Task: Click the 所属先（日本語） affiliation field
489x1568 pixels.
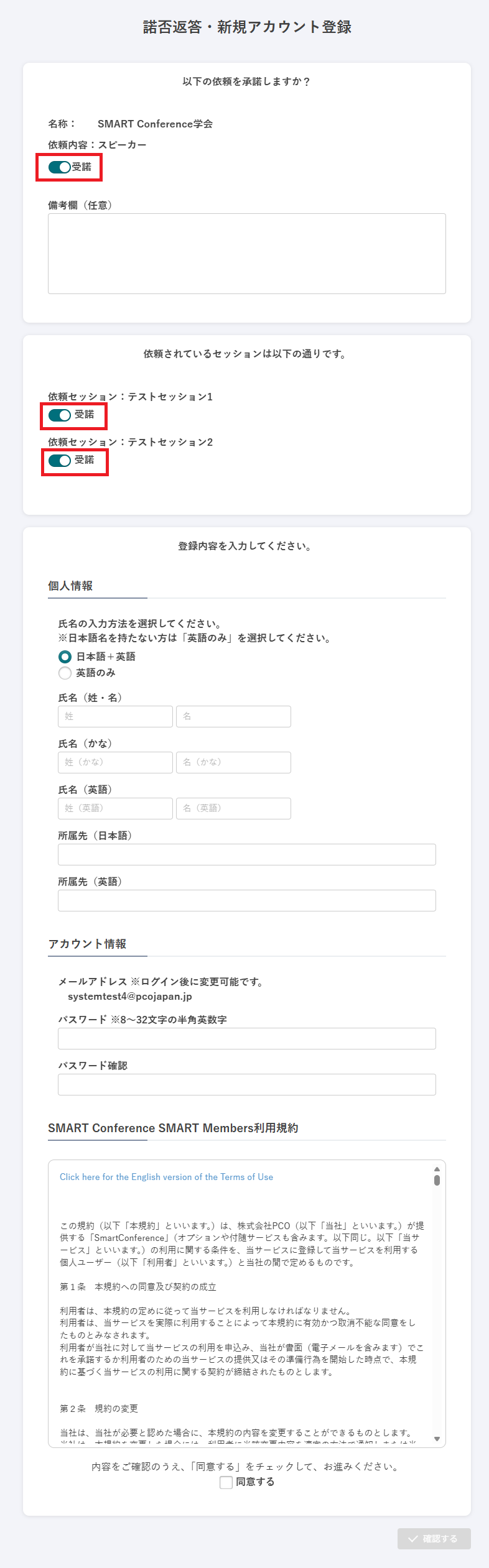Action: pos(246,854)
